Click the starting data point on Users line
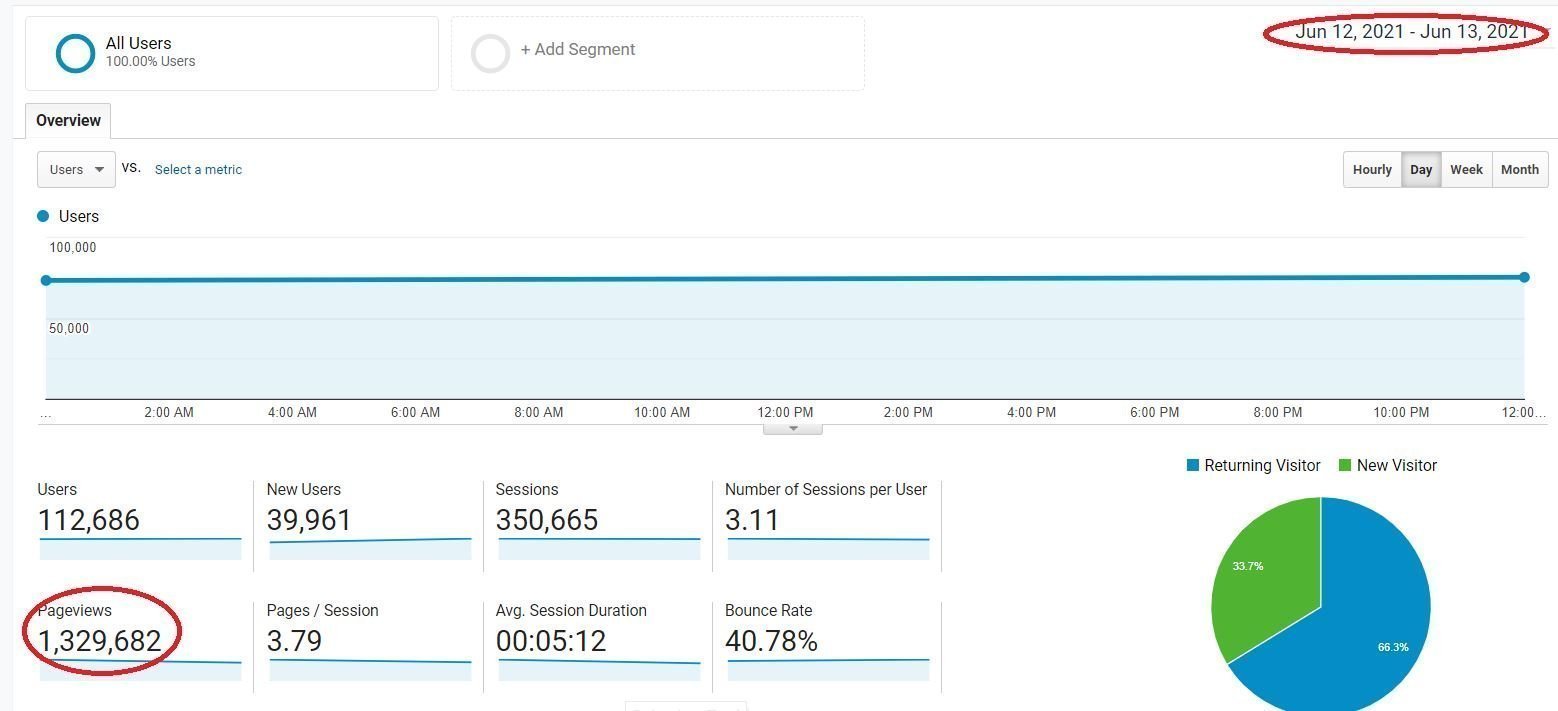This screenshot has height=711, width=1558. 46,280
